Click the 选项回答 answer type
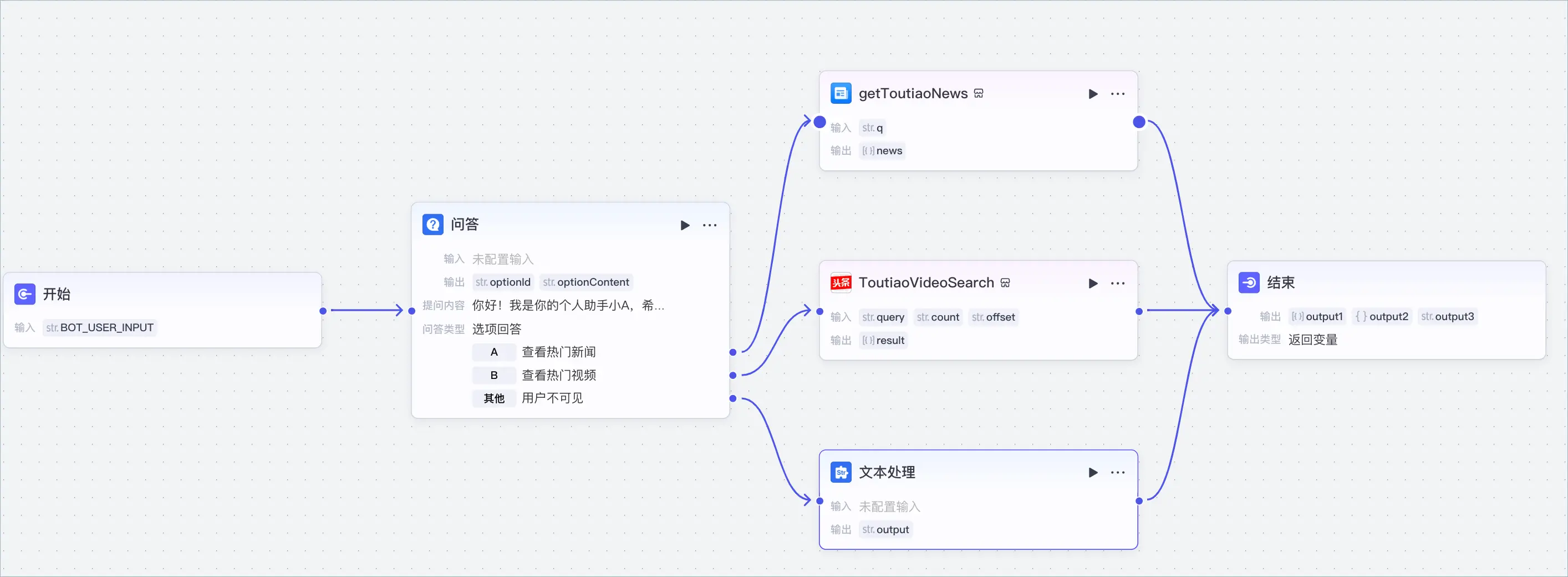Screen dimensions: 1568x577 (497, 329)
